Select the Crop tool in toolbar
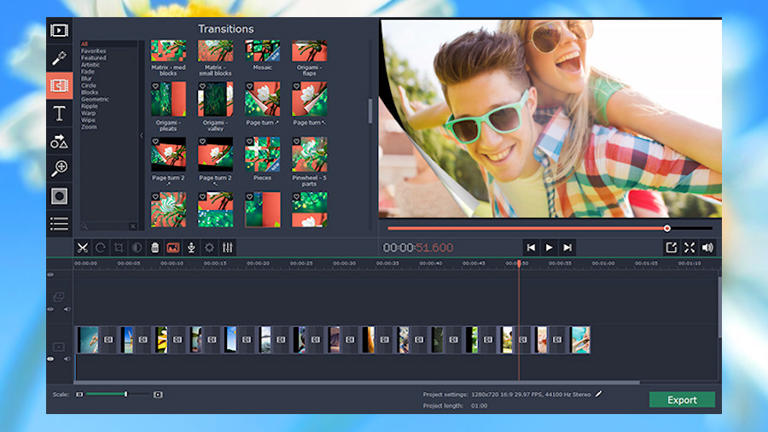The width and height of the screenshot is (768, 432). click(119, 248)
